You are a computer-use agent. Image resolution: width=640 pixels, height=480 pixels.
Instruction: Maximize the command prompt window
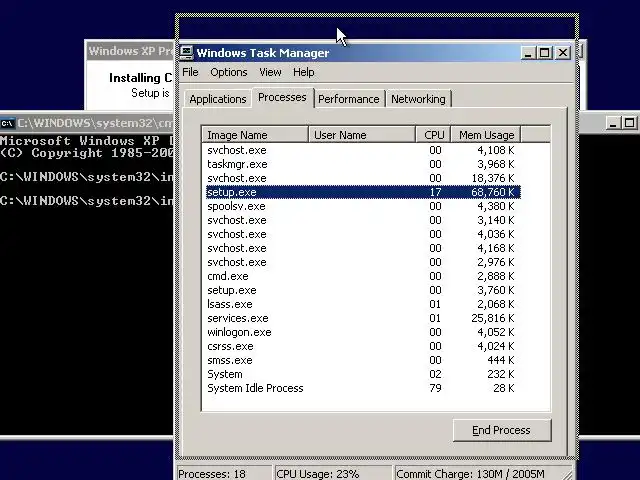[629, 123]
